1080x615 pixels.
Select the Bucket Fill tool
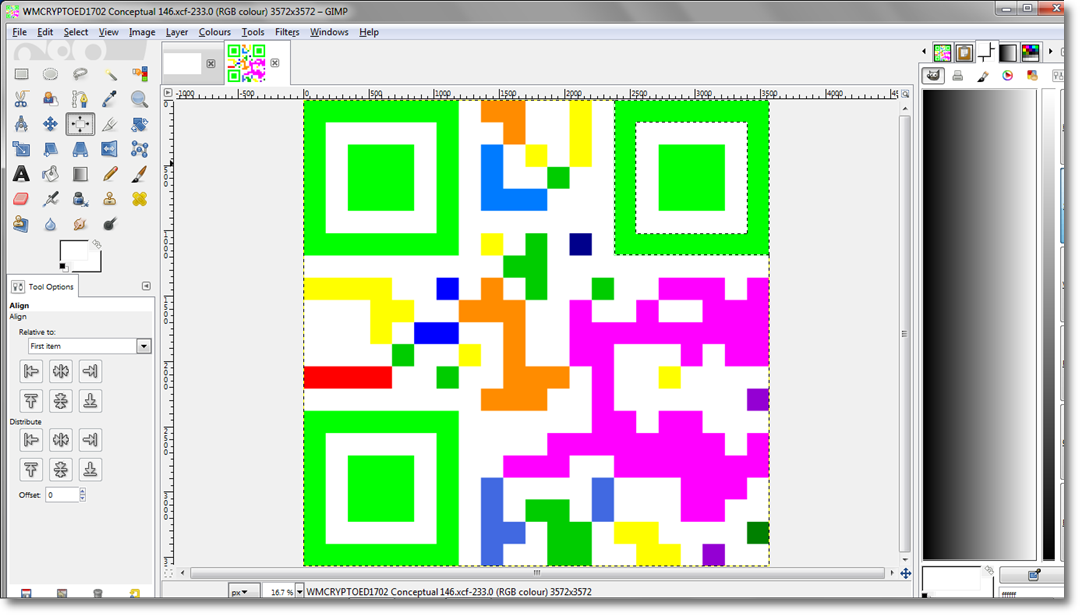pos(50,174)
